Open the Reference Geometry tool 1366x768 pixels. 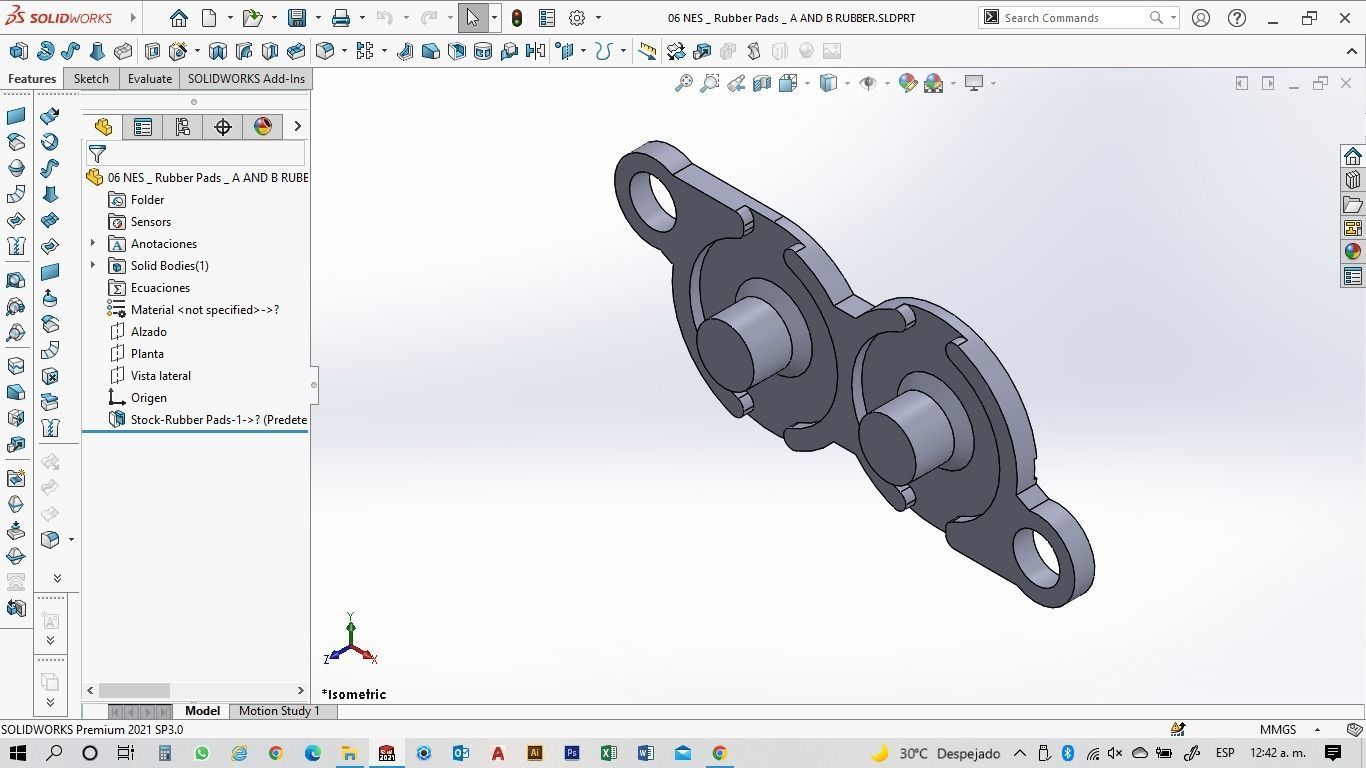(566, 51)
